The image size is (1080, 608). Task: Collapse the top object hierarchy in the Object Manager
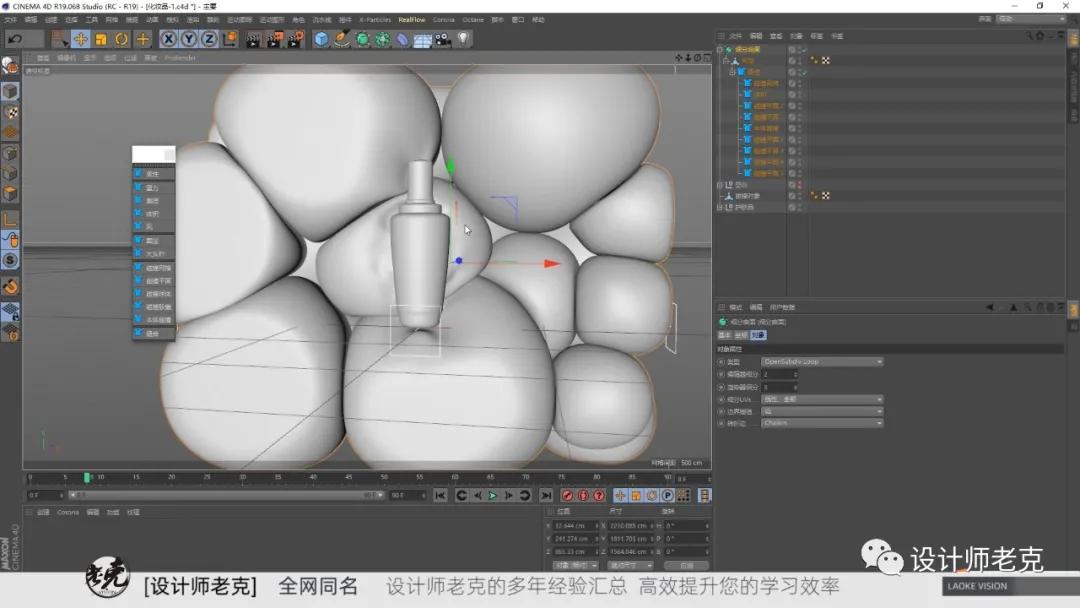pyautogui.click(x=720, y=48)
